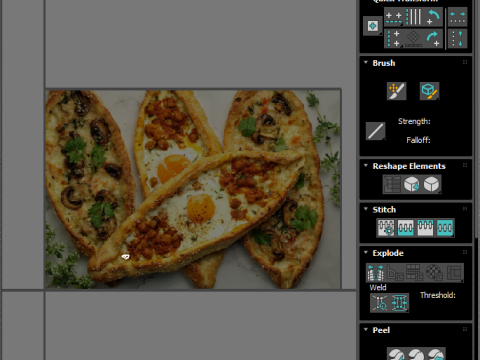Click the align icon with vertical bars
The height and width of the screenshot is (360, 480).
pyautogui.click(x=414, y=17)
